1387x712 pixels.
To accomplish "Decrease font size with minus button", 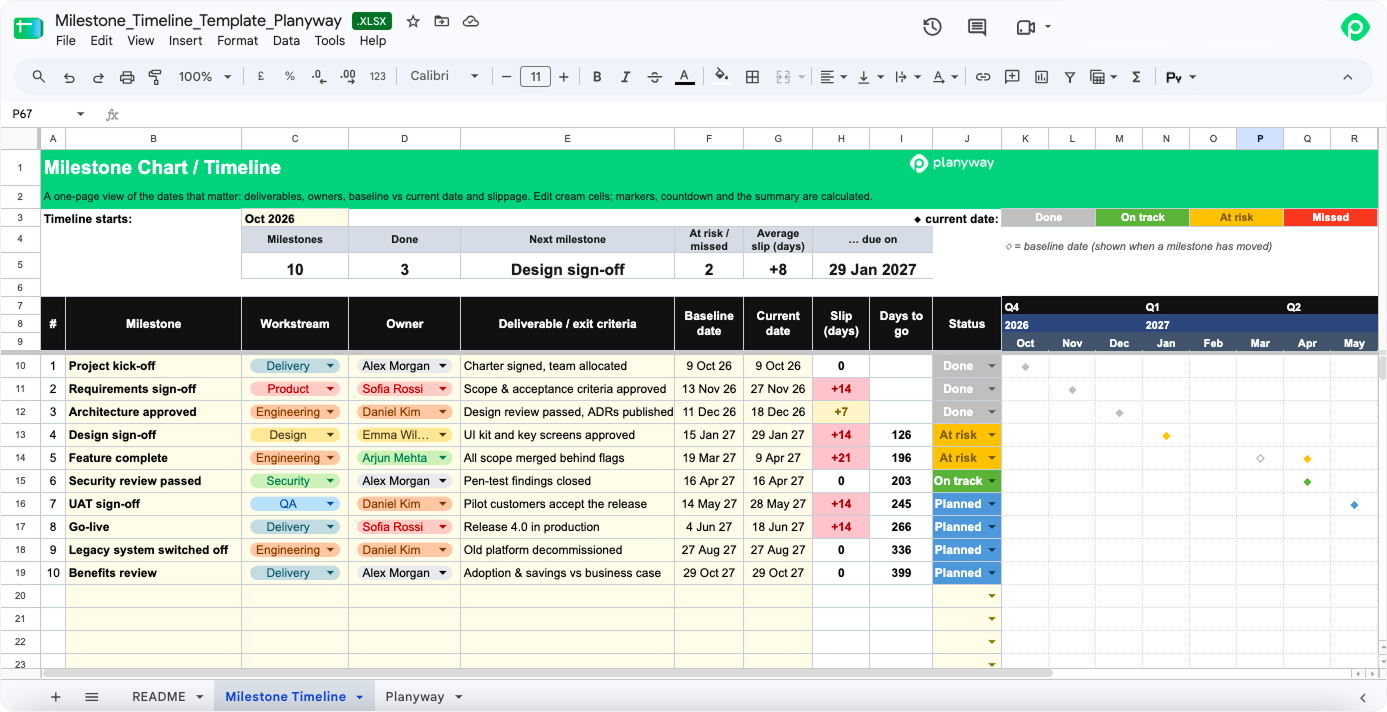I will tap(507, 77).
